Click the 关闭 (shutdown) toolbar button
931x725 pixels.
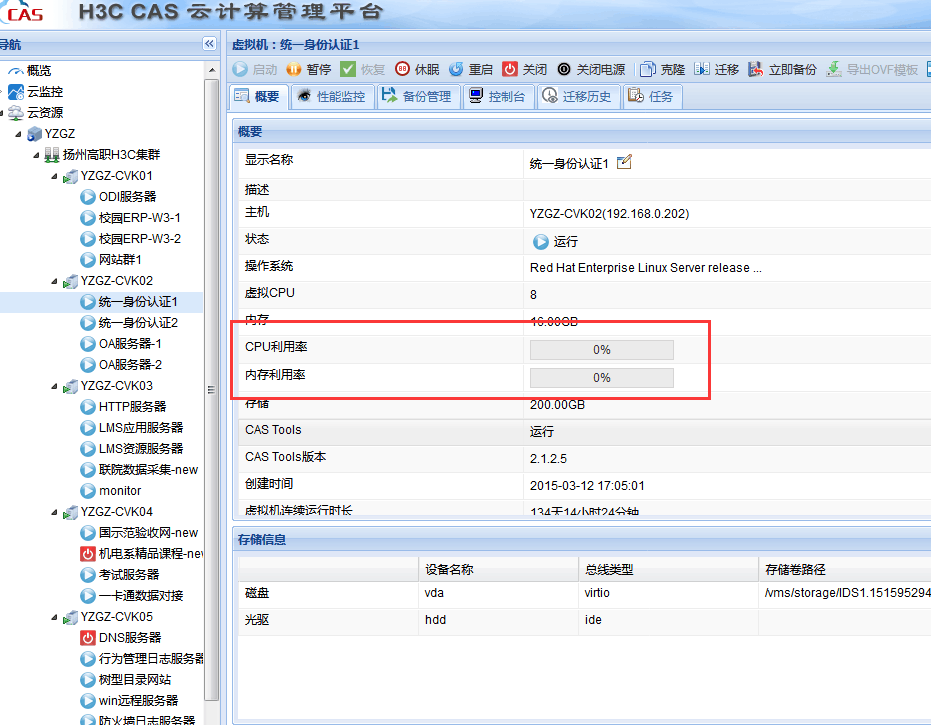[x=525, y=69]
